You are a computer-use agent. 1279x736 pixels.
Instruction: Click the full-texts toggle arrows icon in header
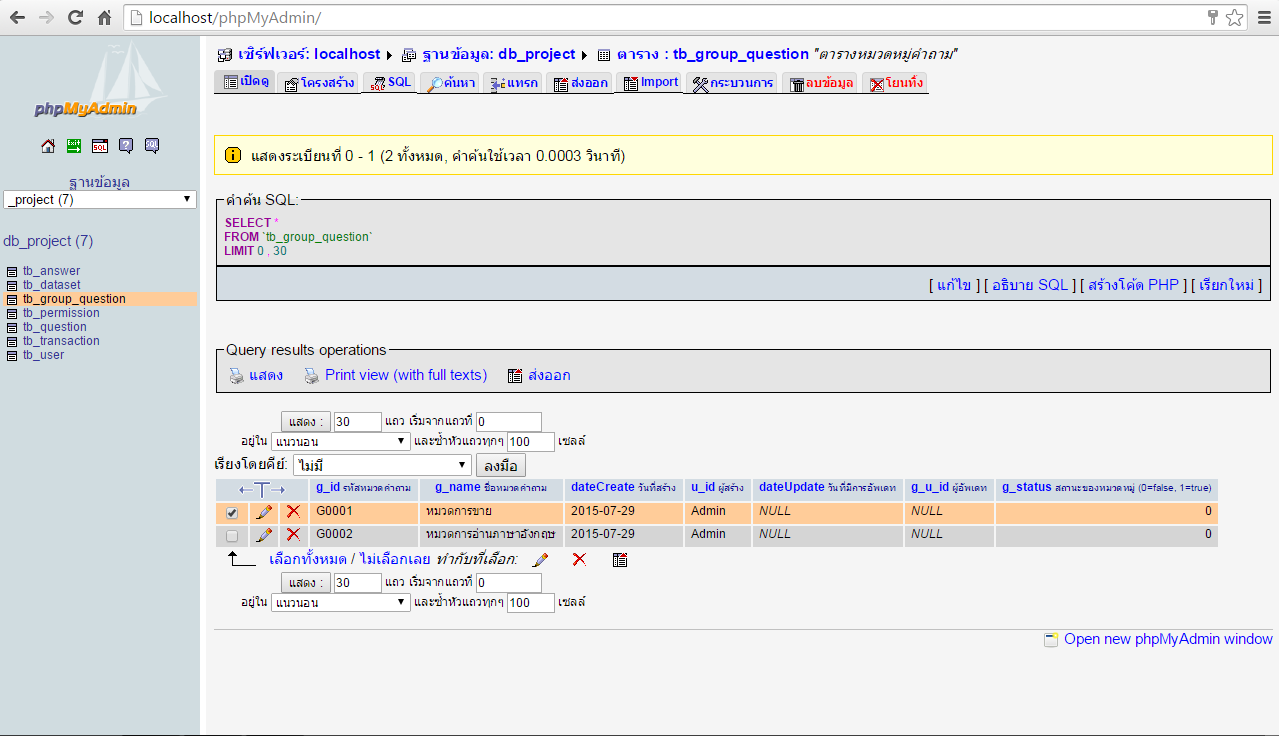(262, 490)
